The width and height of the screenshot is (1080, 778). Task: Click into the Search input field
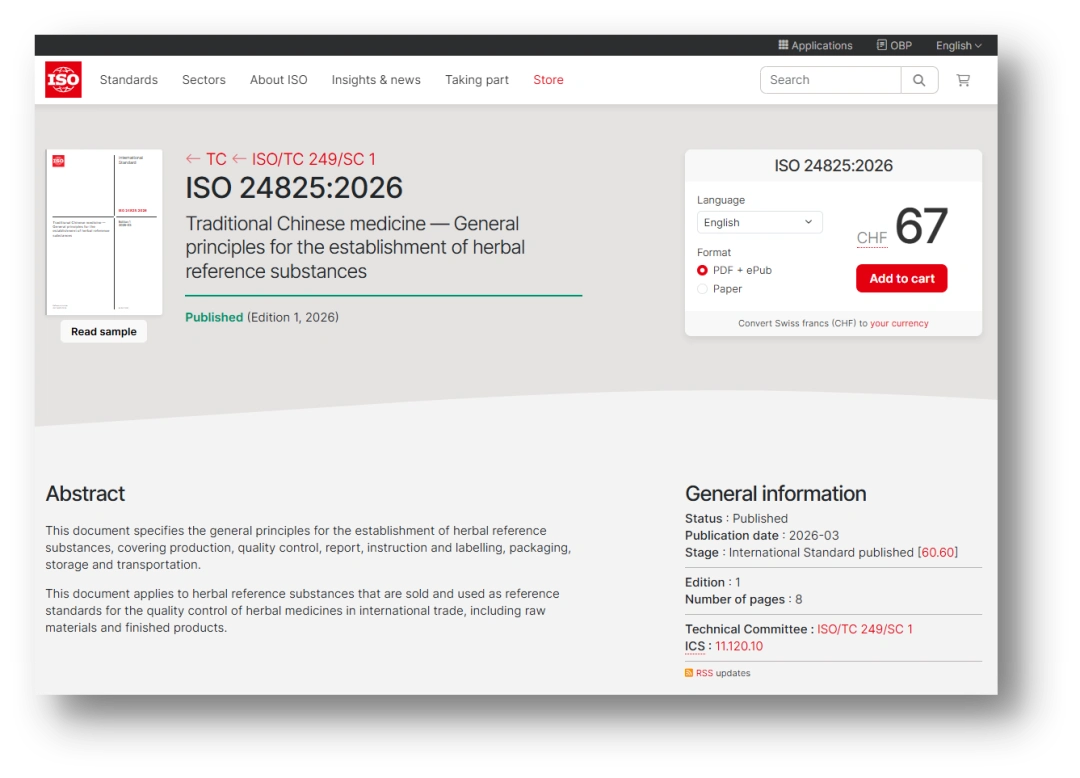830,80
